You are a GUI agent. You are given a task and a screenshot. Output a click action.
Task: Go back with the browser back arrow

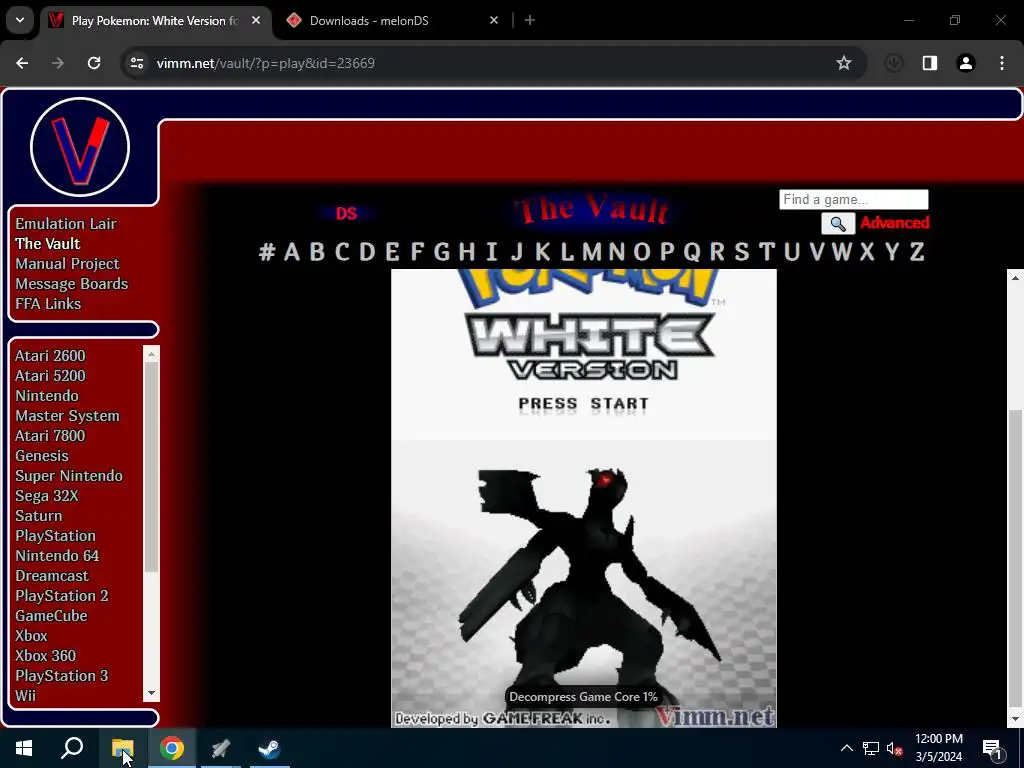tap(22, 63)
